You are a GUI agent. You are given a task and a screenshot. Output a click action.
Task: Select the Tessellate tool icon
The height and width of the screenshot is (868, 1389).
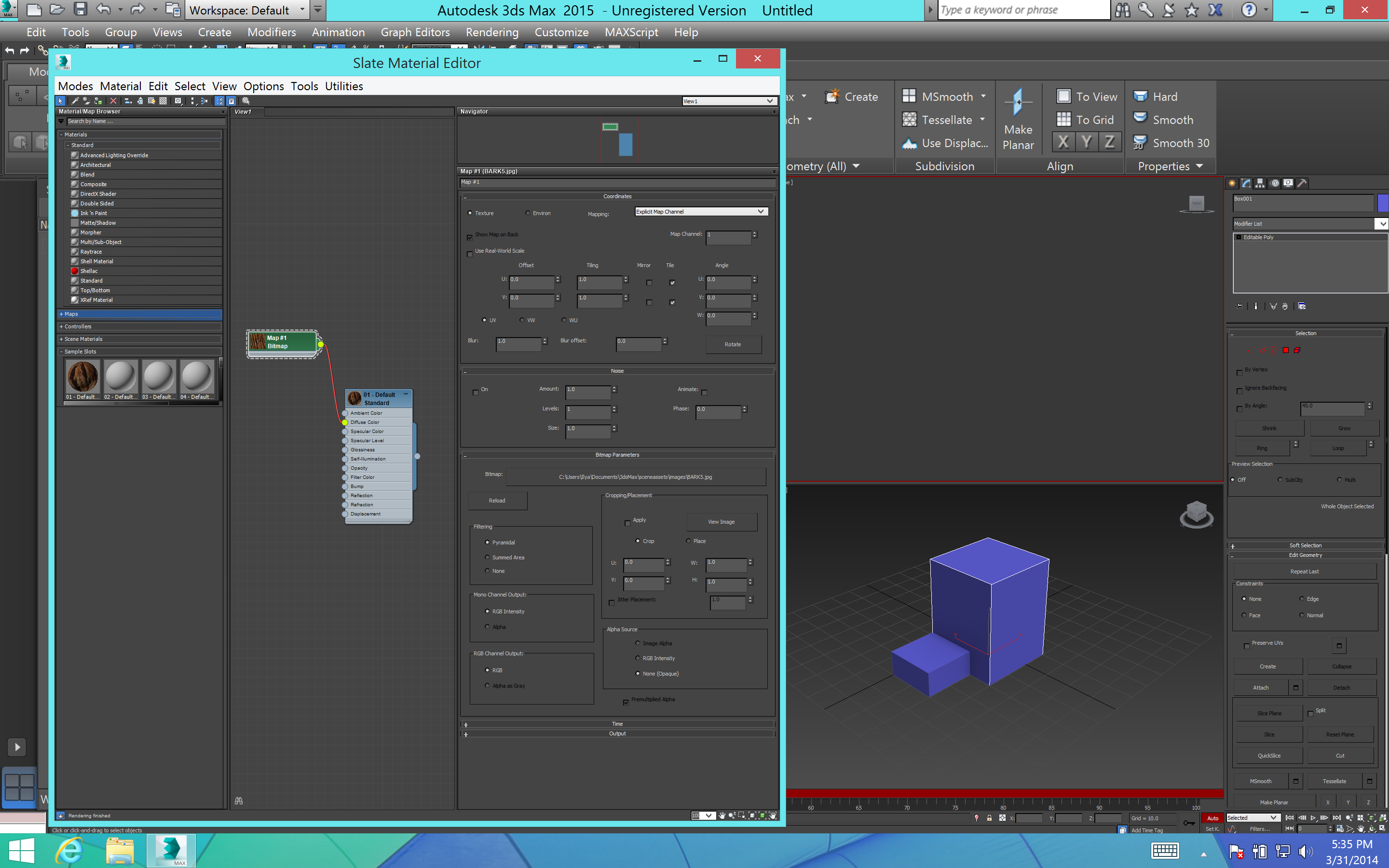909,119
